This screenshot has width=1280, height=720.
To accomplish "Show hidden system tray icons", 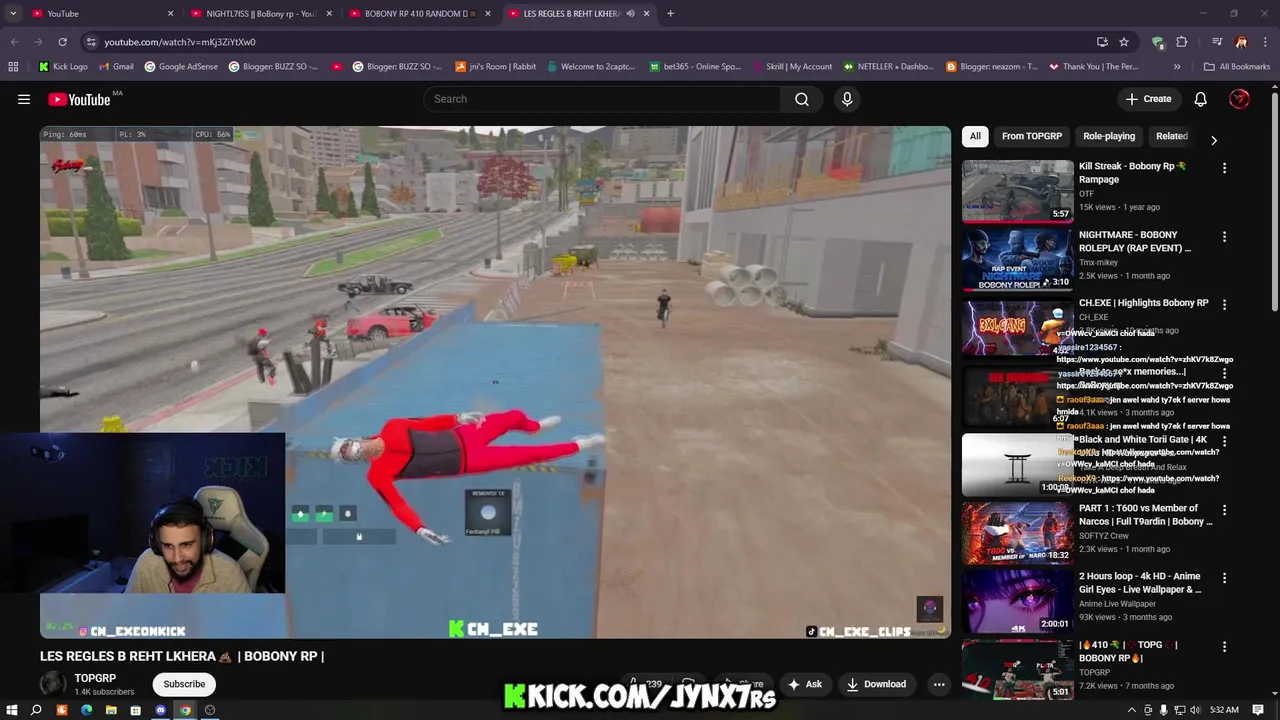I will (x=1132, y=710).
